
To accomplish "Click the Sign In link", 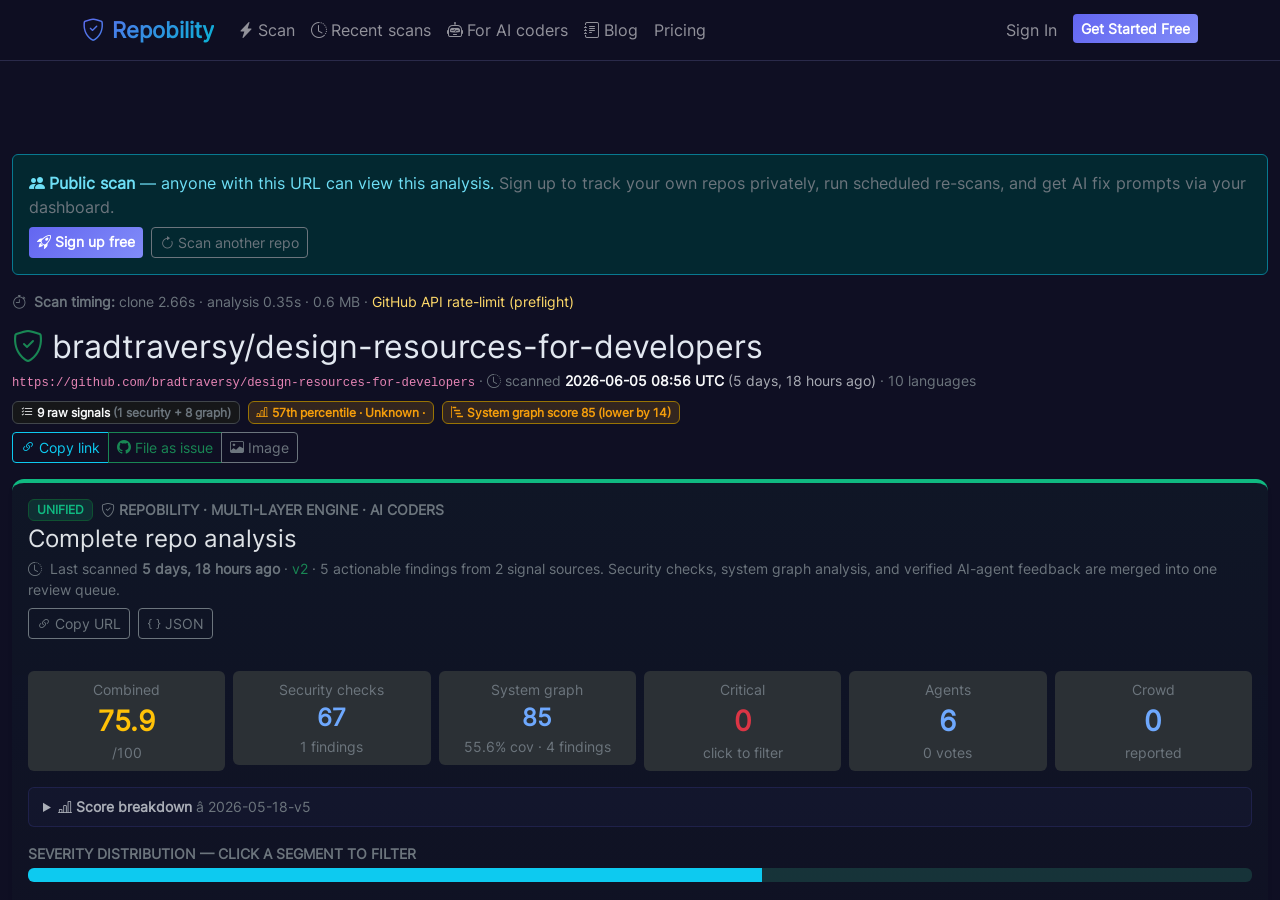I will tap(1031, 30).
